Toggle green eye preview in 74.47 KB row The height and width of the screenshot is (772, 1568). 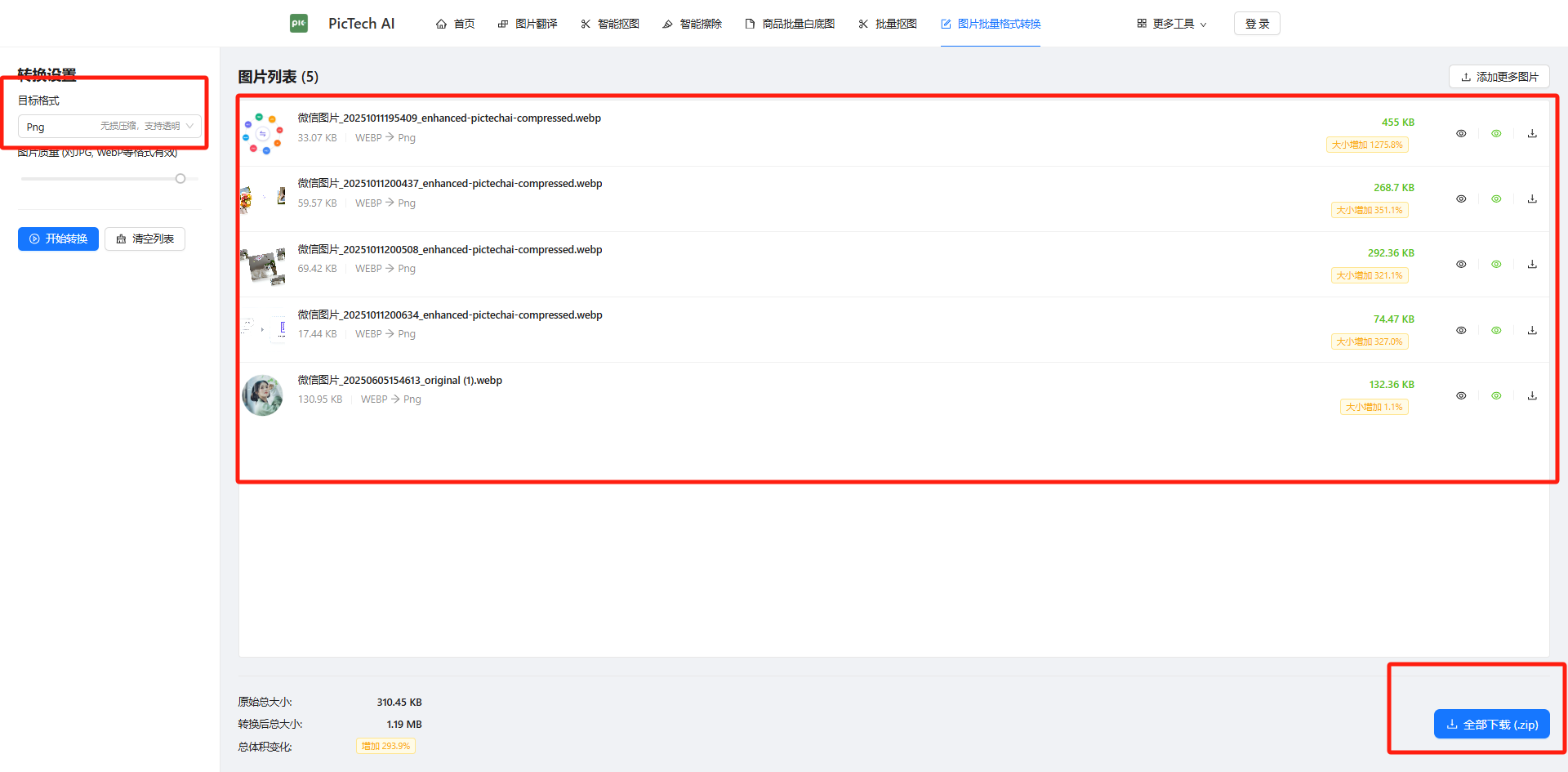(x=1496, y=331)
